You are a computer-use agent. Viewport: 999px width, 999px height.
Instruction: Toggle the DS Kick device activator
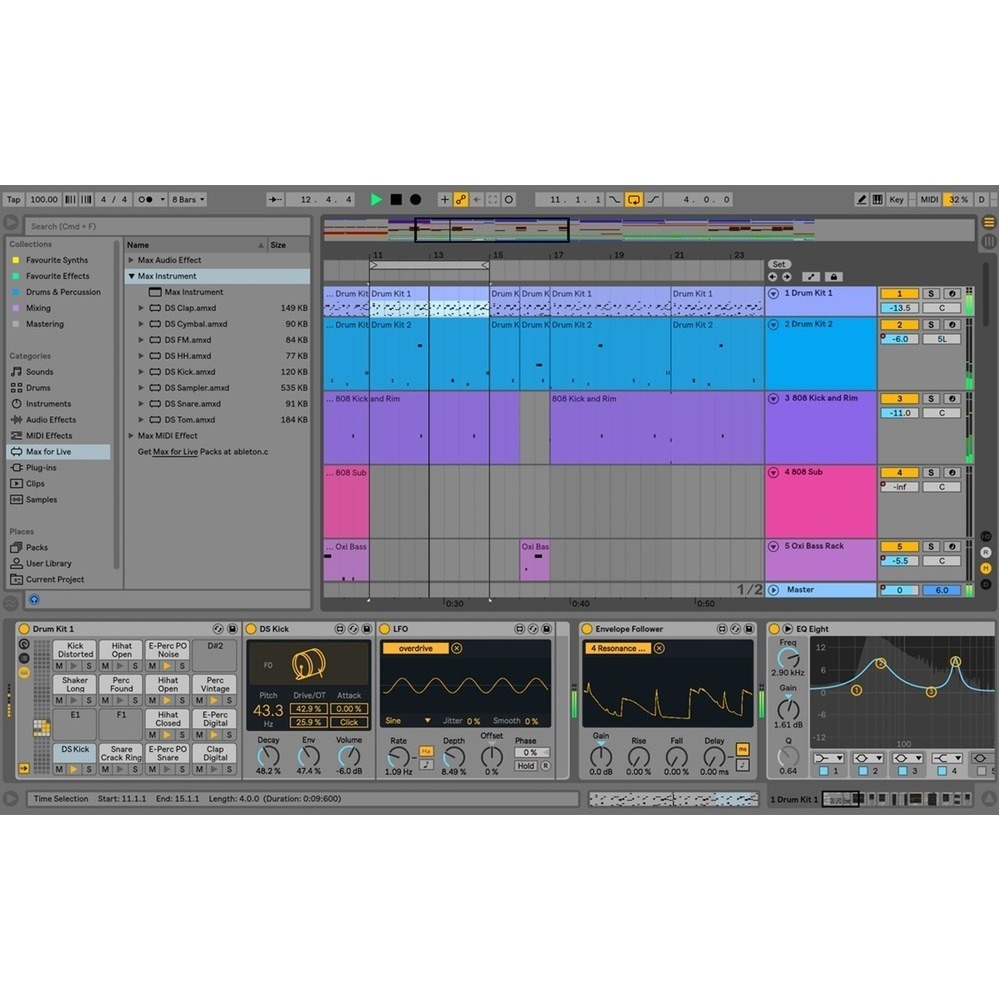point(251,629)
